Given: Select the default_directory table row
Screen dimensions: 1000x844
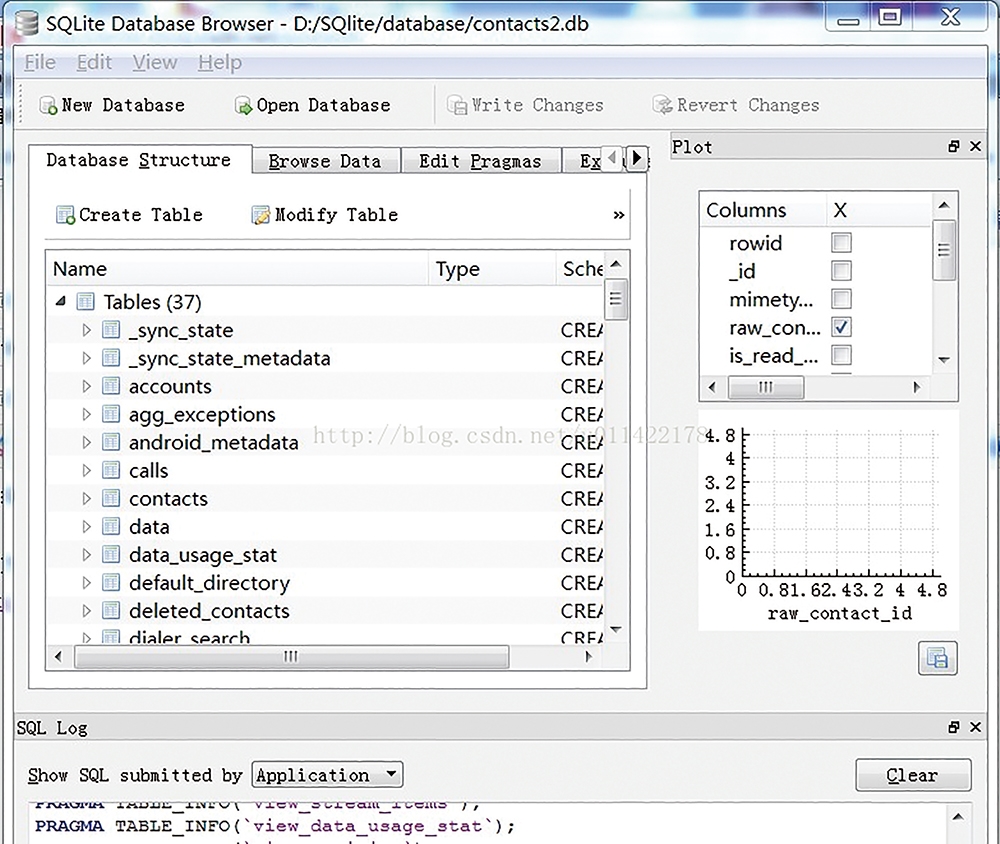Looking at the screenshot, I should [325, 582].
